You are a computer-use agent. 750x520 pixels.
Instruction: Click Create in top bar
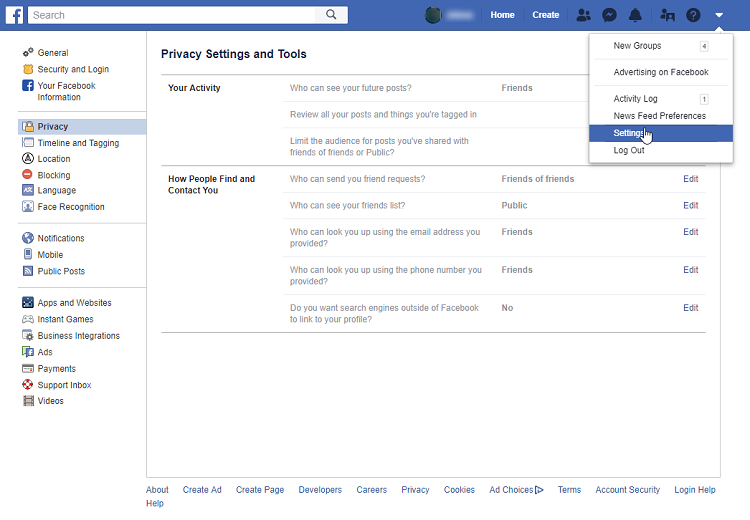click(546, 15)
